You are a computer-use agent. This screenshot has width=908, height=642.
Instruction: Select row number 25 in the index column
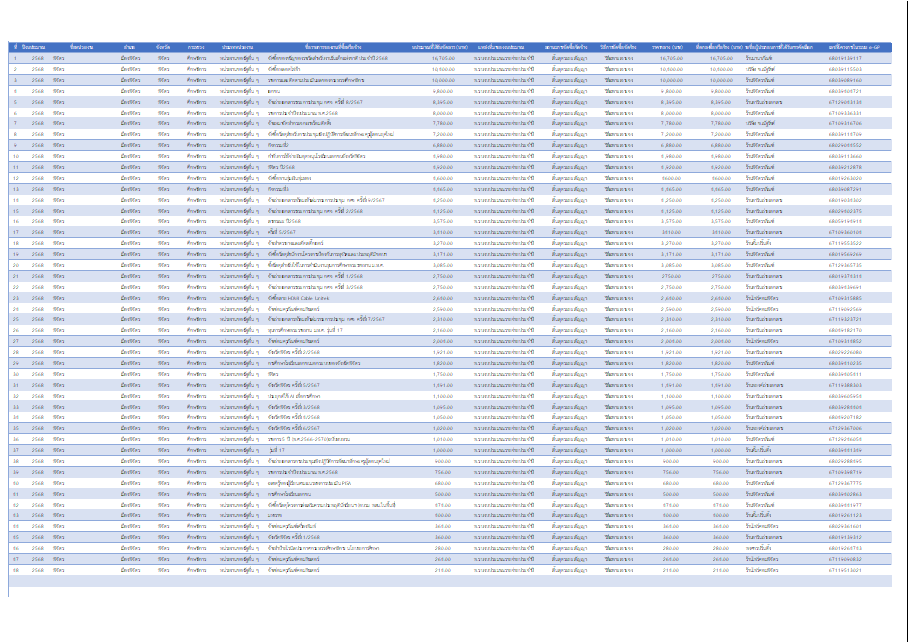click(16, 319)
